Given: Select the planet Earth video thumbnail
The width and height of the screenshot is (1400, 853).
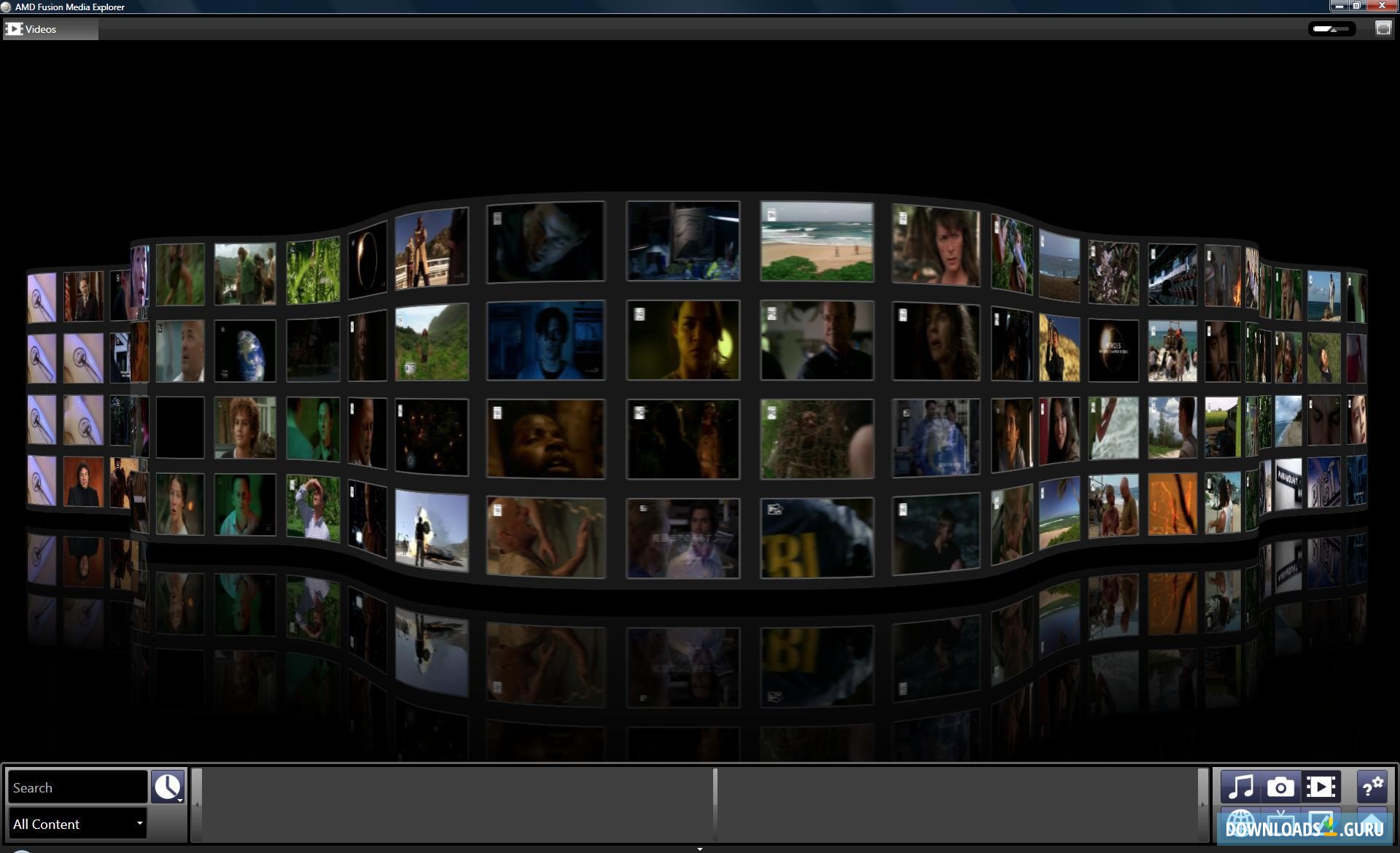Looking at the screenshot, I should (x=245, y=351).
